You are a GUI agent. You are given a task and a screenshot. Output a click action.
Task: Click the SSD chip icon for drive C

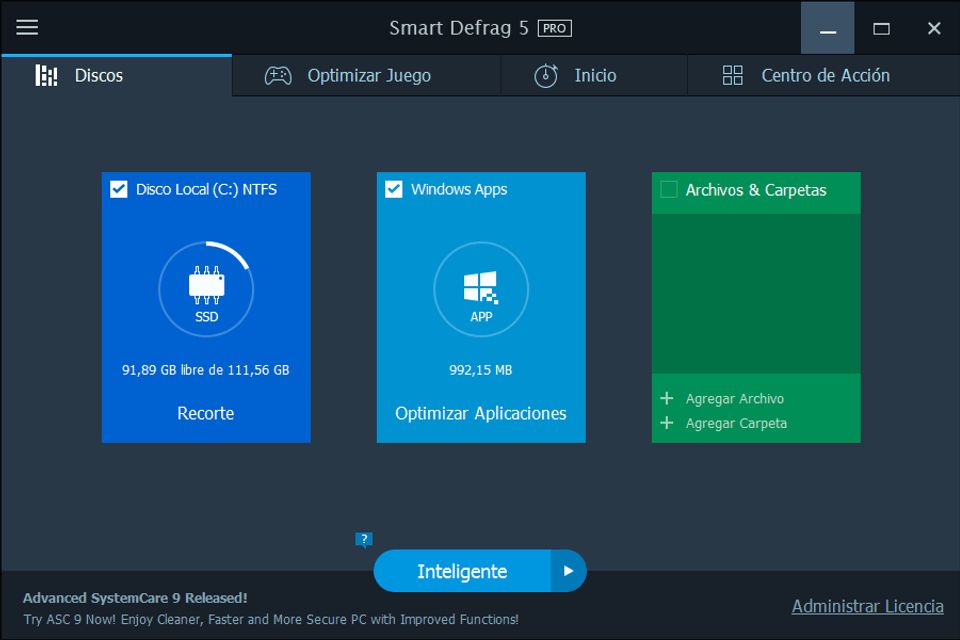point(206,285)
